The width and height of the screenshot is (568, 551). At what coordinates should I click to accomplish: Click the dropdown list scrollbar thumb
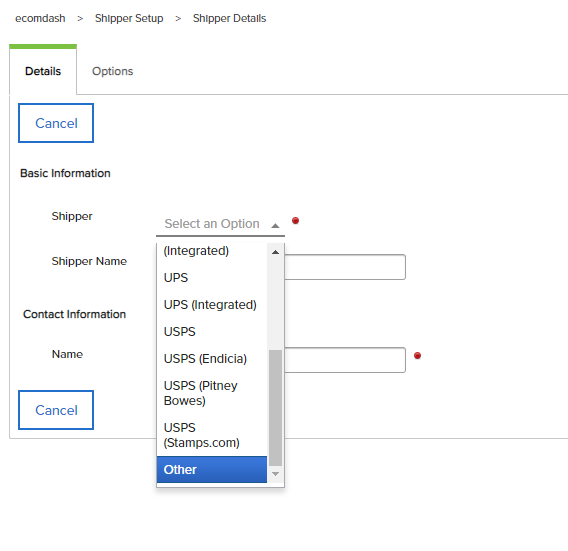click(275, 408)
